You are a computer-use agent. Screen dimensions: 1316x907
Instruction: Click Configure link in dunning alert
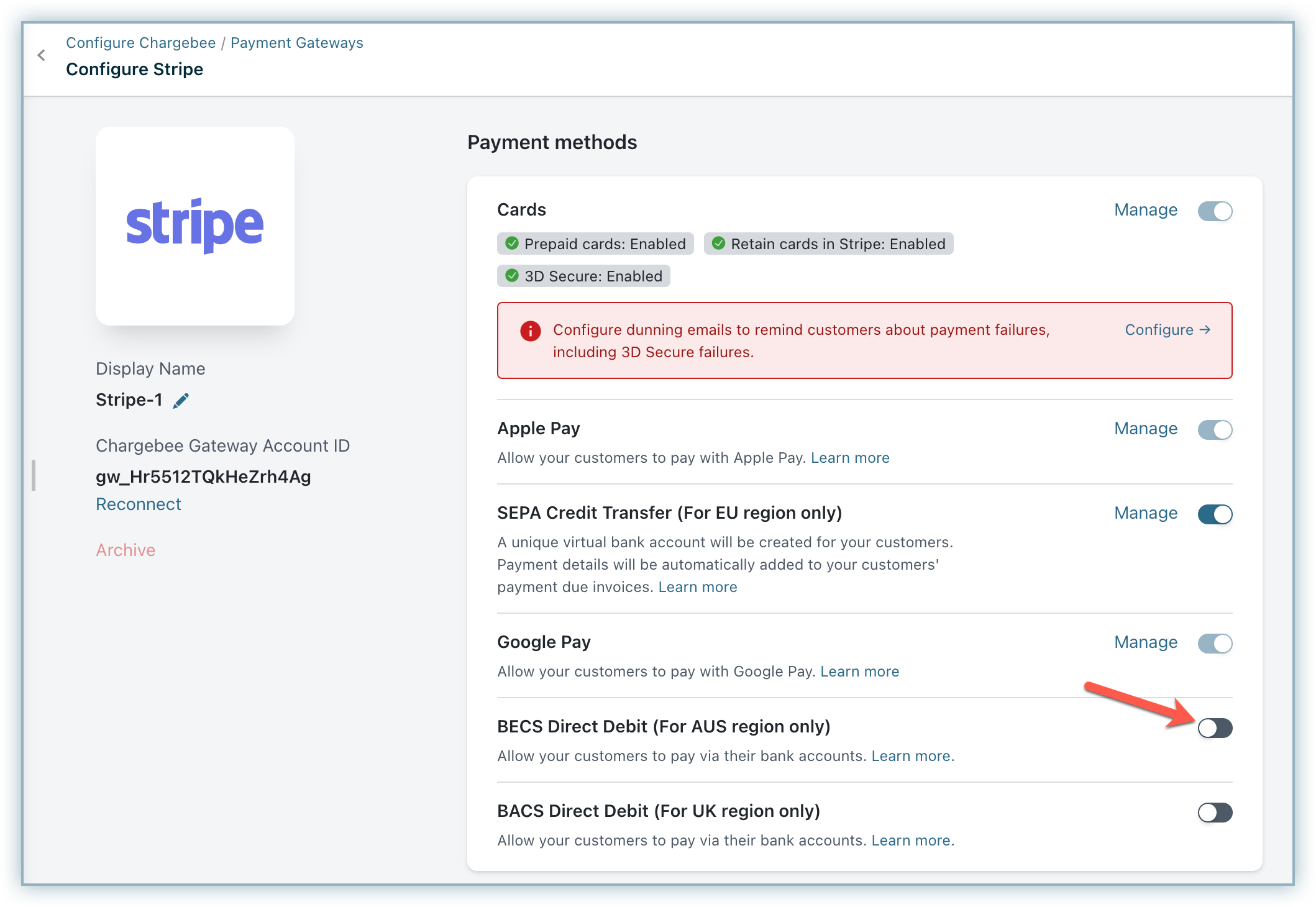click(1167, 330)
